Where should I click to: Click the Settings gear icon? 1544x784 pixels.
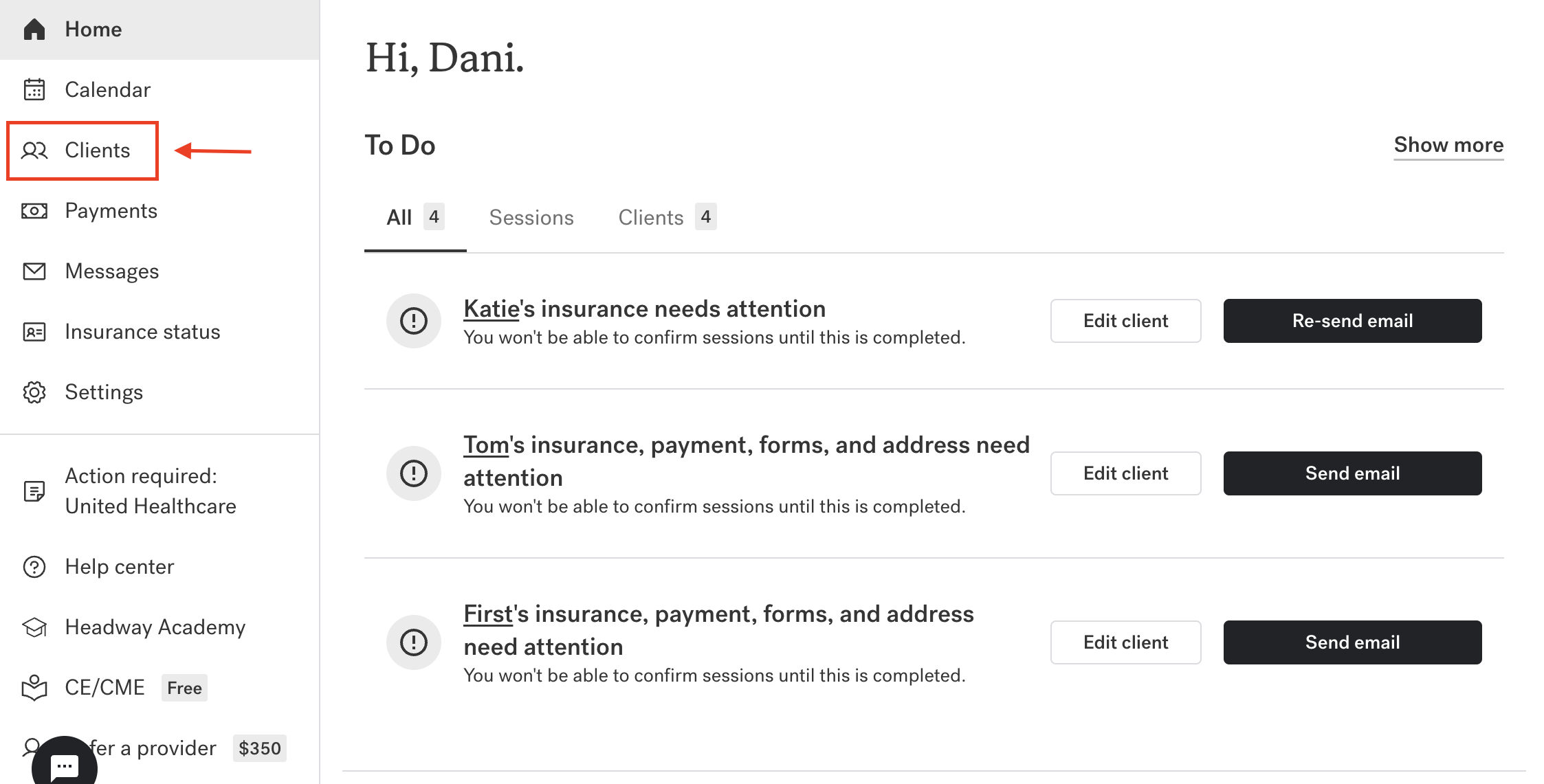34,392
